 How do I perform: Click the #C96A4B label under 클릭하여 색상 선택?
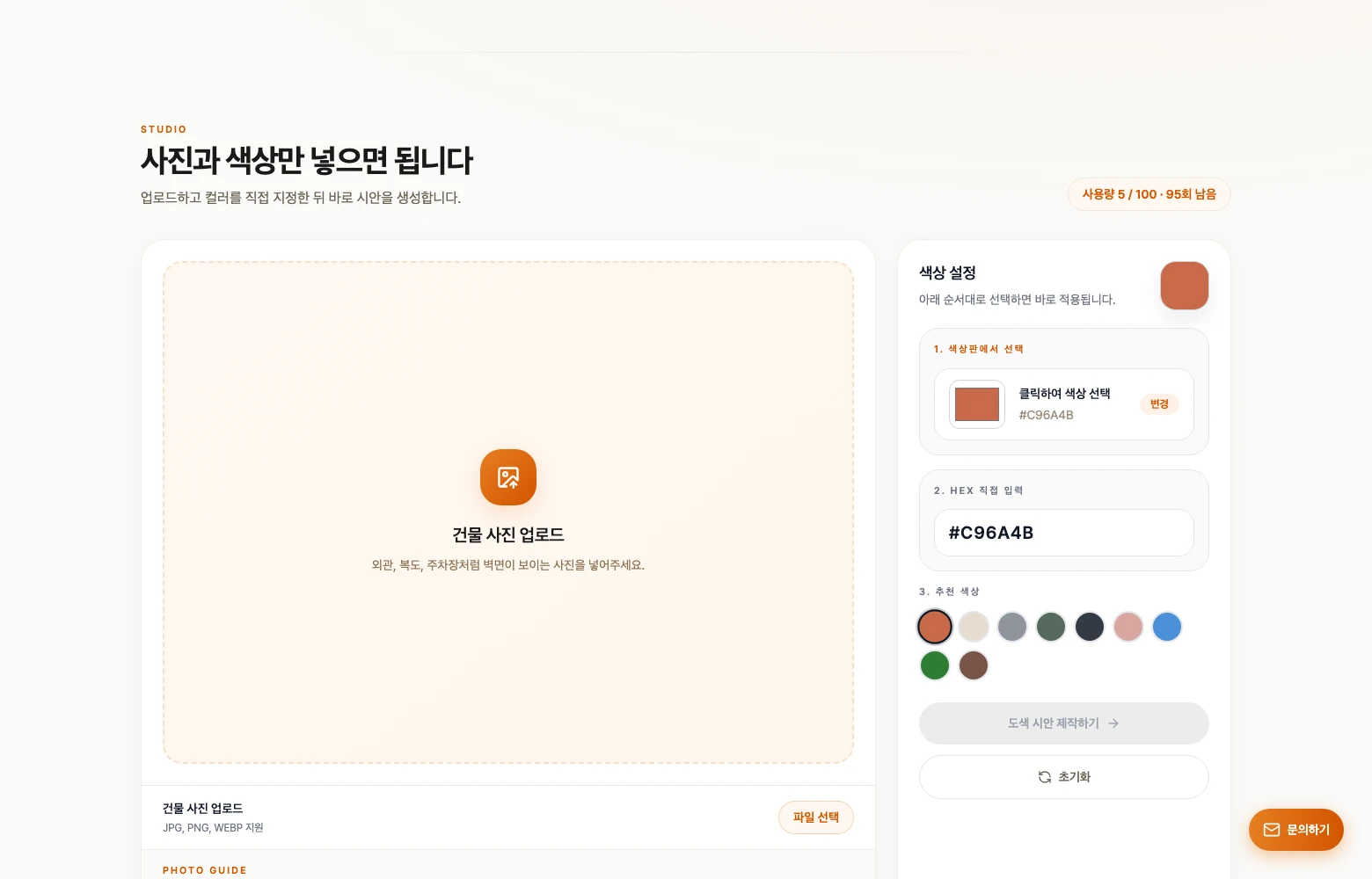point(1046,415)
